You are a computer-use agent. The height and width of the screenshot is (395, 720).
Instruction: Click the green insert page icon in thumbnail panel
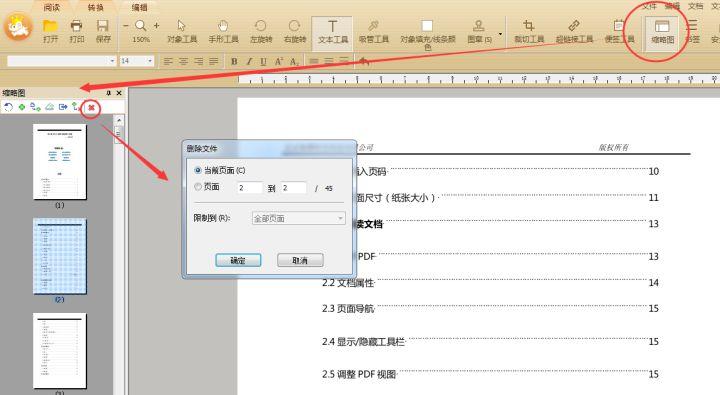[22, 107]
